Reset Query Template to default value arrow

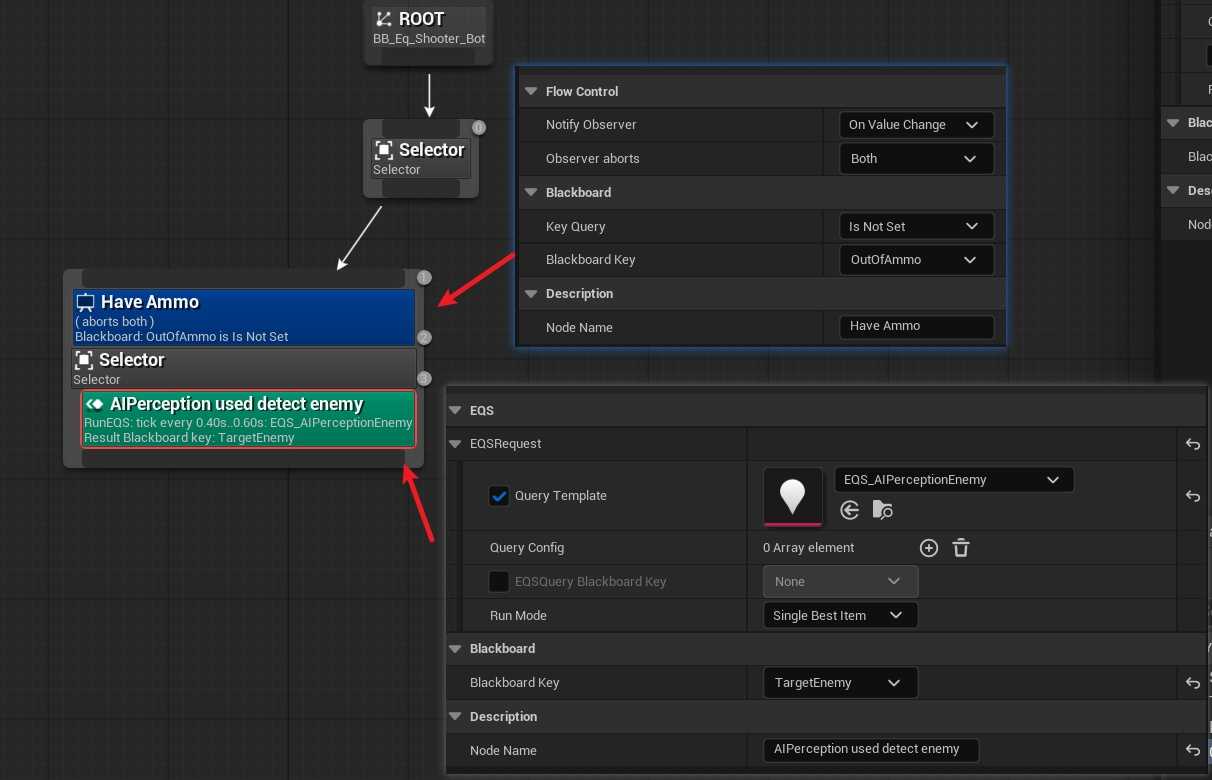(1192, 496)
